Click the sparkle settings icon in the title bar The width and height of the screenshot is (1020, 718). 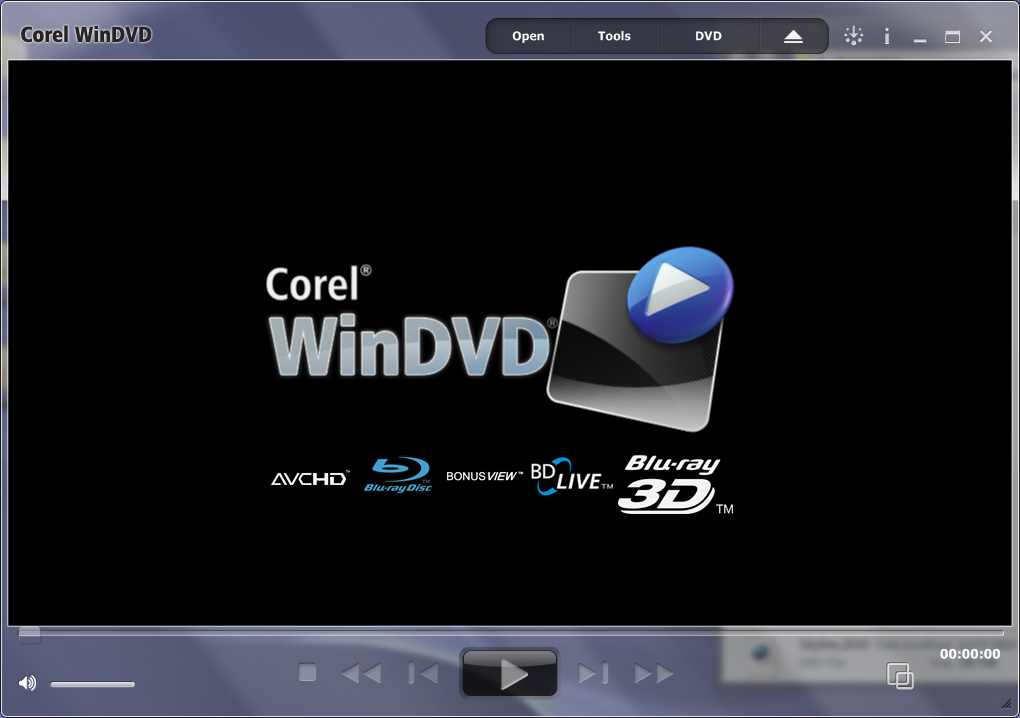click(x=853, y=36)
